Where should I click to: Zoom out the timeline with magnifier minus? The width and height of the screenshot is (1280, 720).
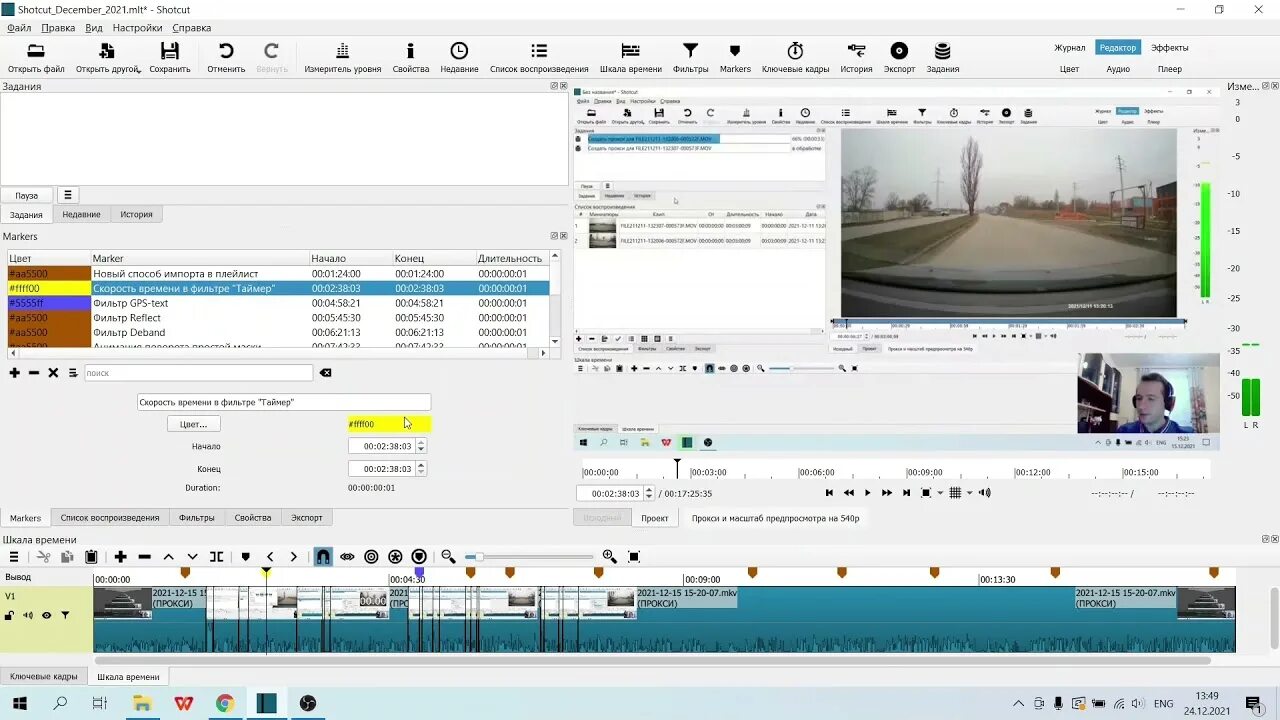pos(448,557)
